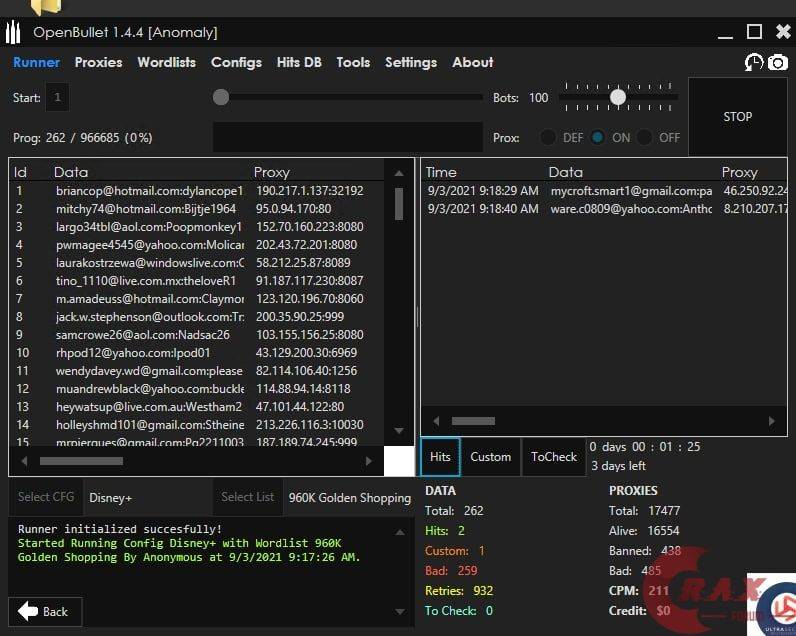Click the '3 days left' label
The image size is (796, 636).
coord(618,466)
